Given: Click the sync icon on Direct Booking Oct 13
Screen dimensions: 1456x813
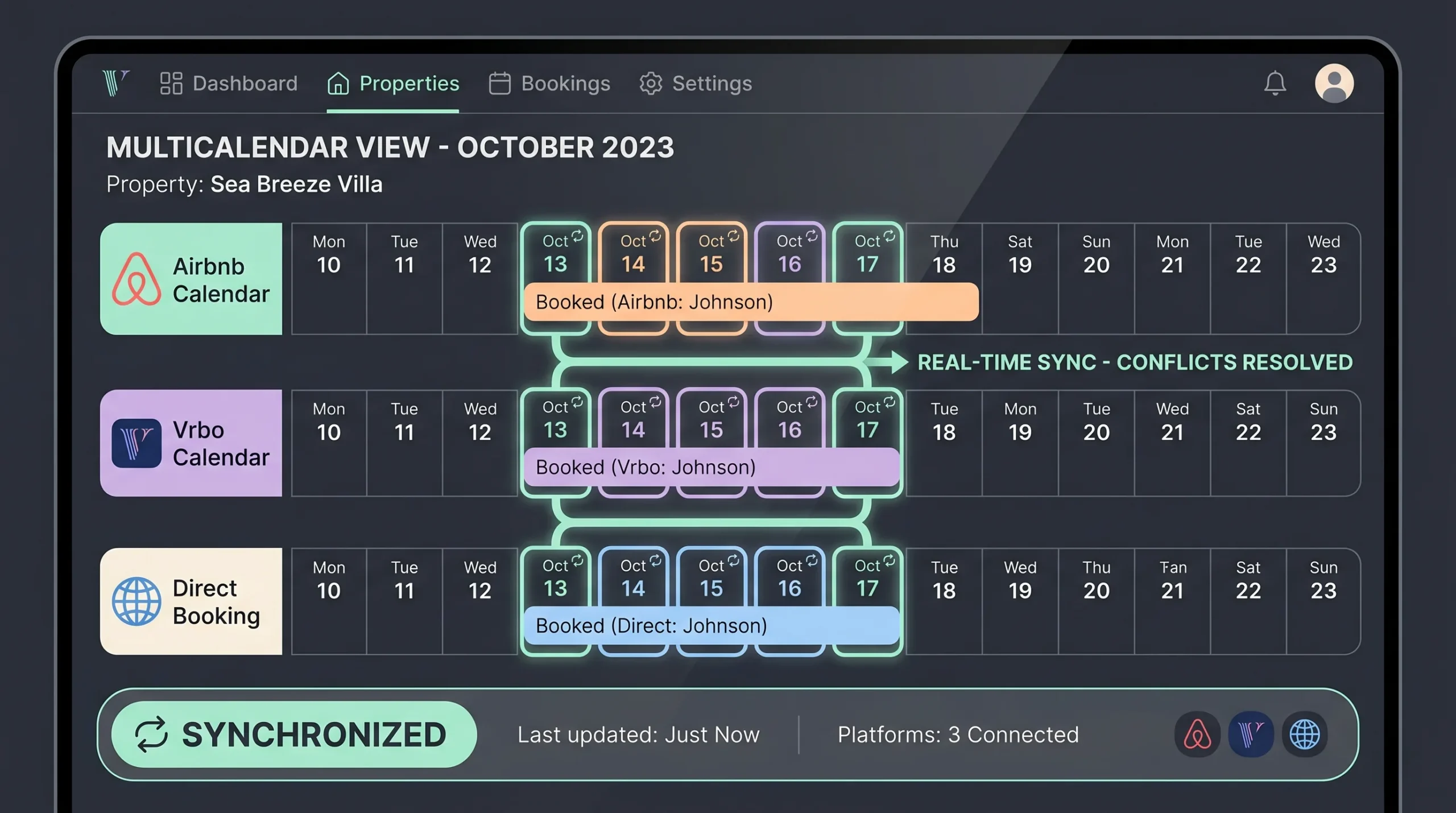Looking at the screenshot, I should click(577, 560).
